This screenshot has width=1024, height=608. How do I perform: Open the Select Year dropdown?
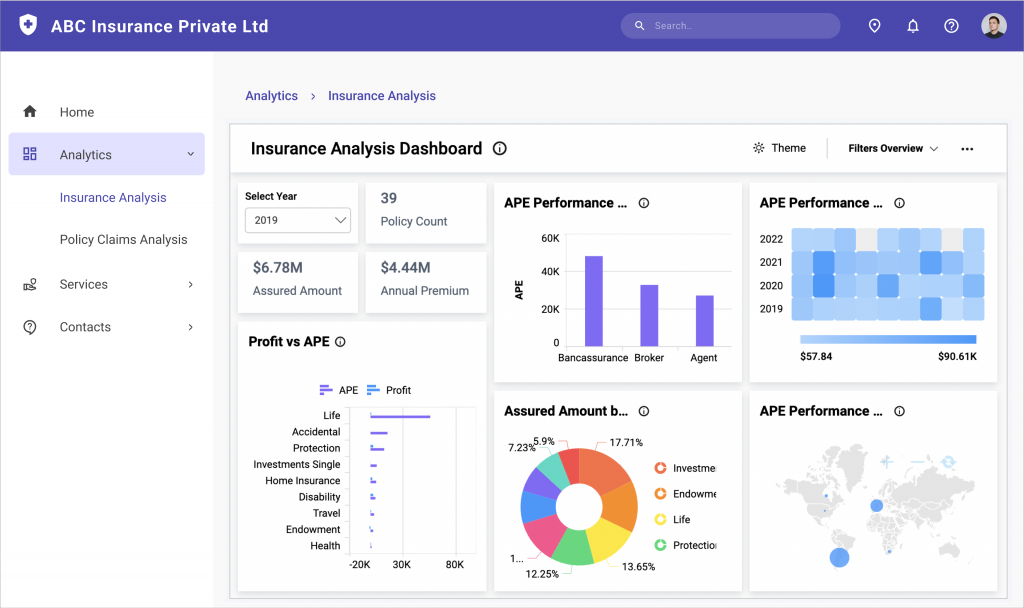pos(296,220)
